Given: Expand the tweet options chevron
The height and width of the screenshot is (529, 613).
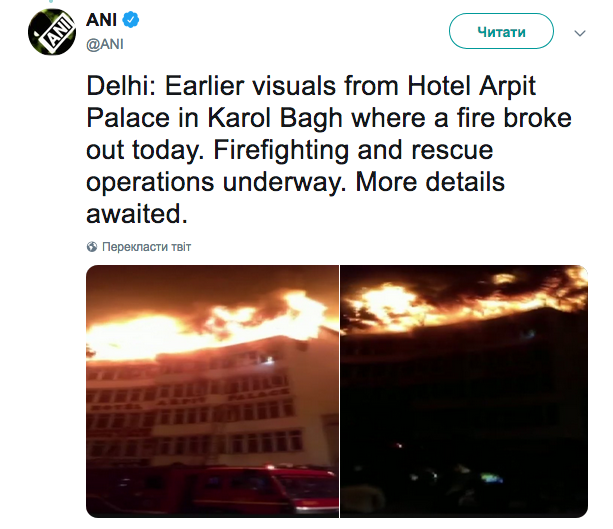Looking at the screenshot, I should point(580,33).
